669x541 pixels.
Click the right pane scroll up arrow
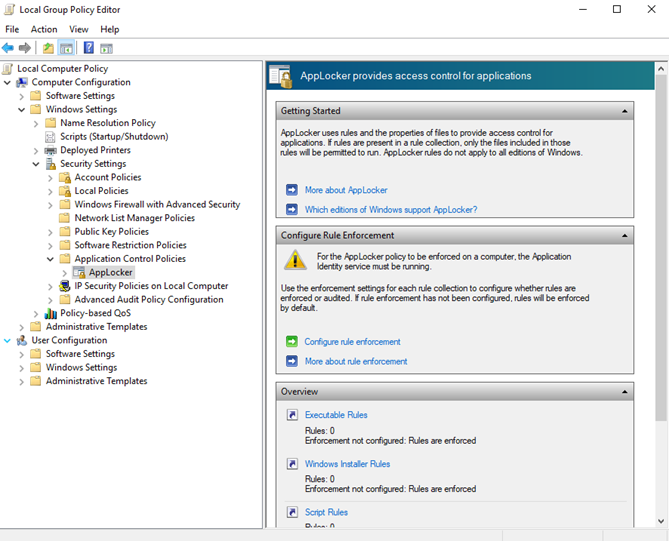(x=661, y=68)
